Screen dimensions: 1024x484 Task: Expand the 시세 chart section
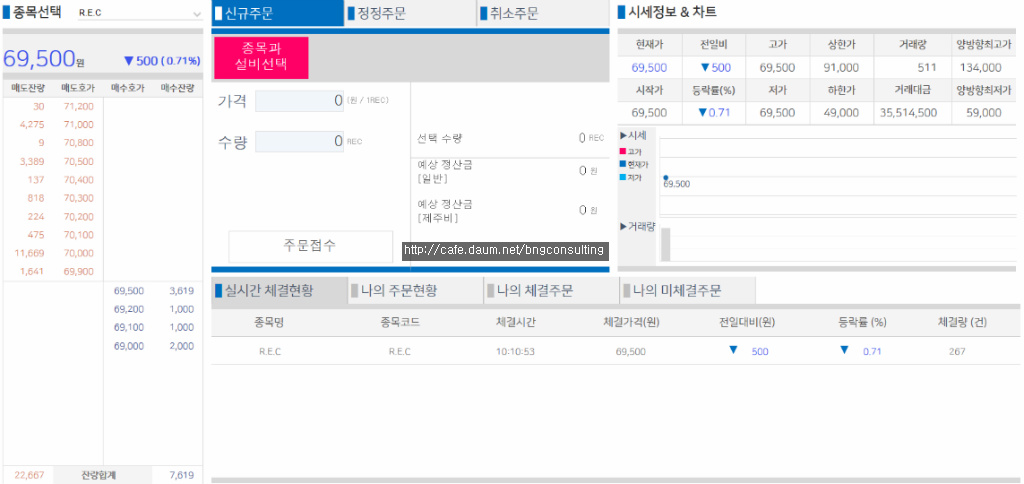[x=633, y=135]
